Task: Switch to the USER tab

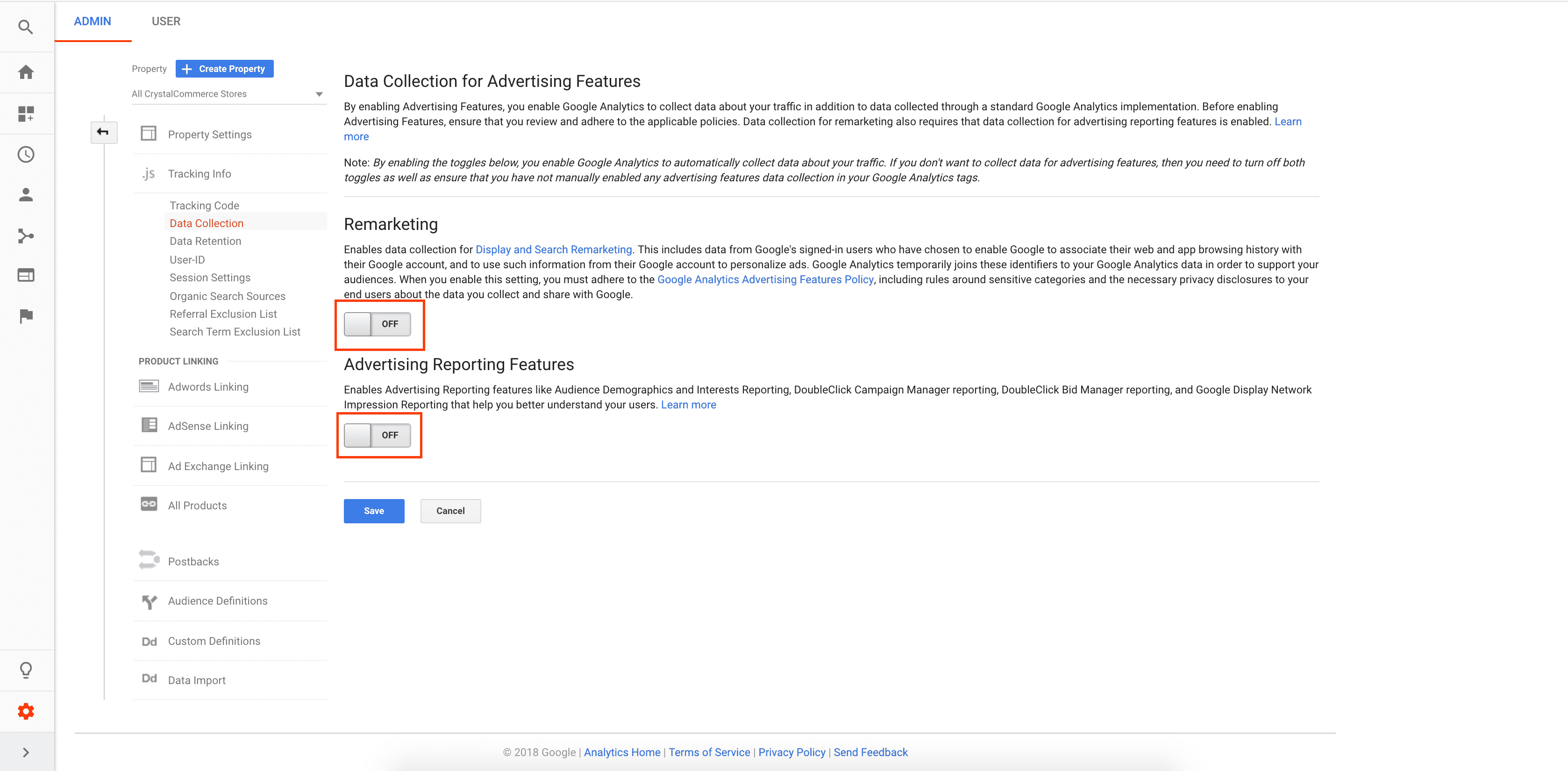Action: click(165, 21)
